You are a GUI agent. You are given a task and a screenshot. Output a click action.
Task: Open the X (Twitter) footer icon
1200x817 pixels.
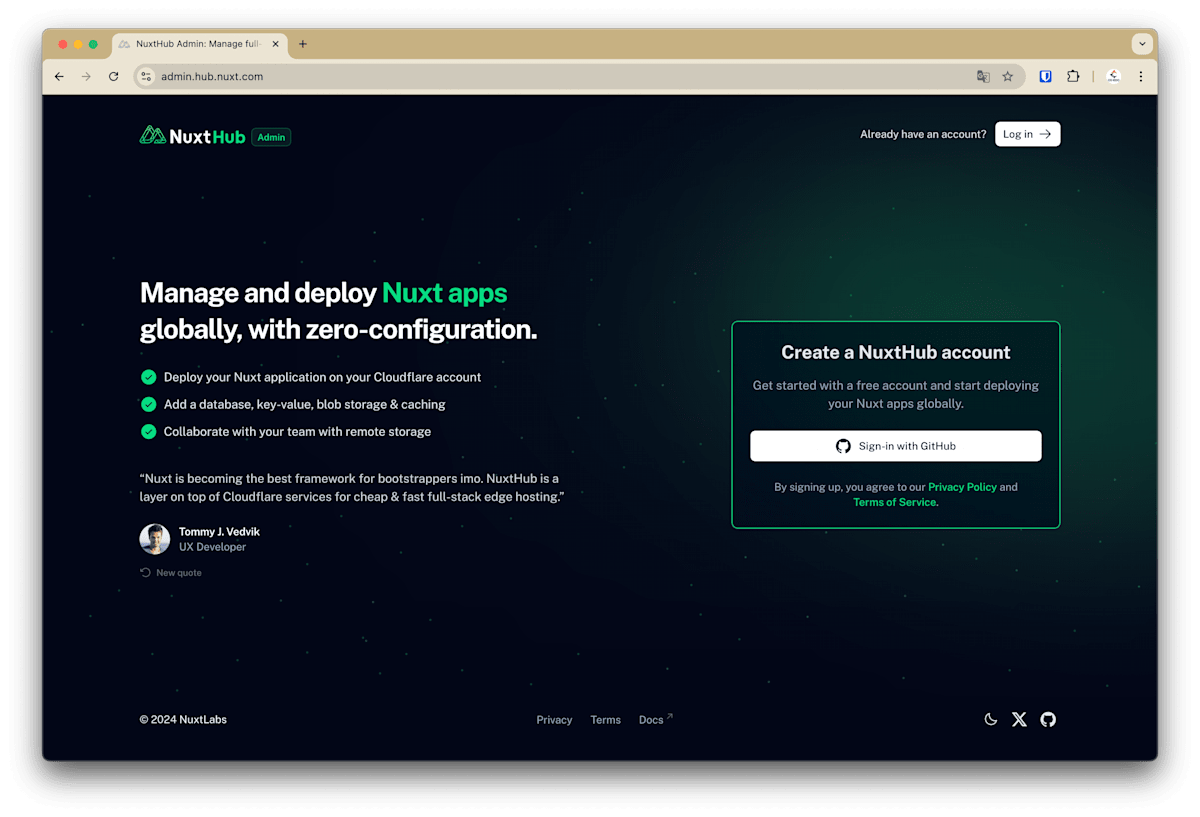[1019, 719]
